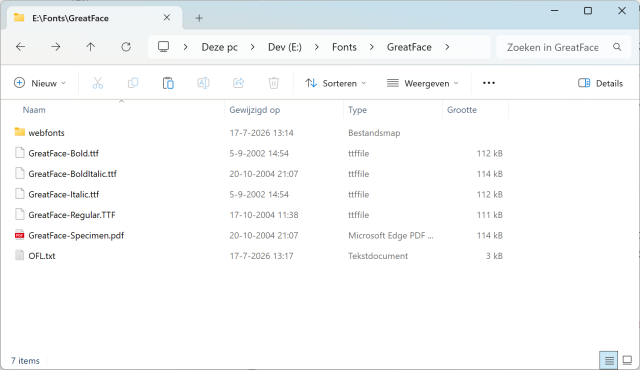The width and height of the screenshot is (640, 370).
Task: Toggle the Details pane
Action: (x=600, y=83)
